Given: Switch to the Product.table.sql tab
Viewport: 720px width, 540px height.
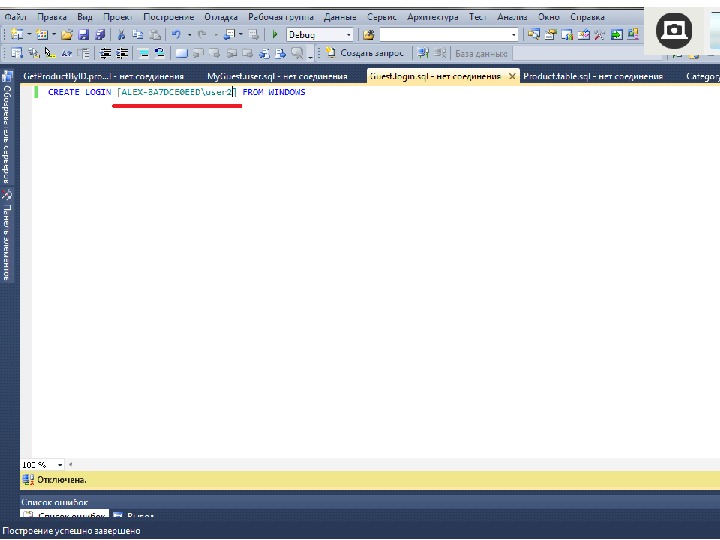Looking at the screenshot, I should click(x=593, y=76).
